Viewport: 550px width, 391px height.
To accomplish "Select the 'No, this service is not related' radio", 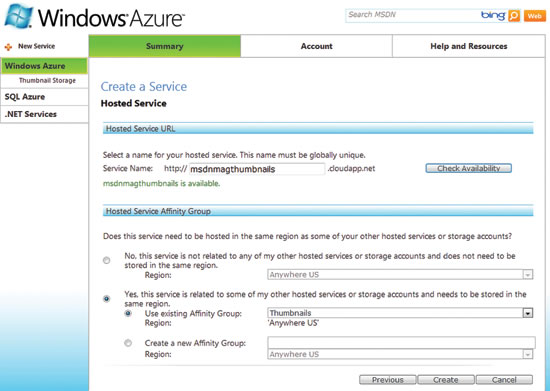I will pos(107,260).
